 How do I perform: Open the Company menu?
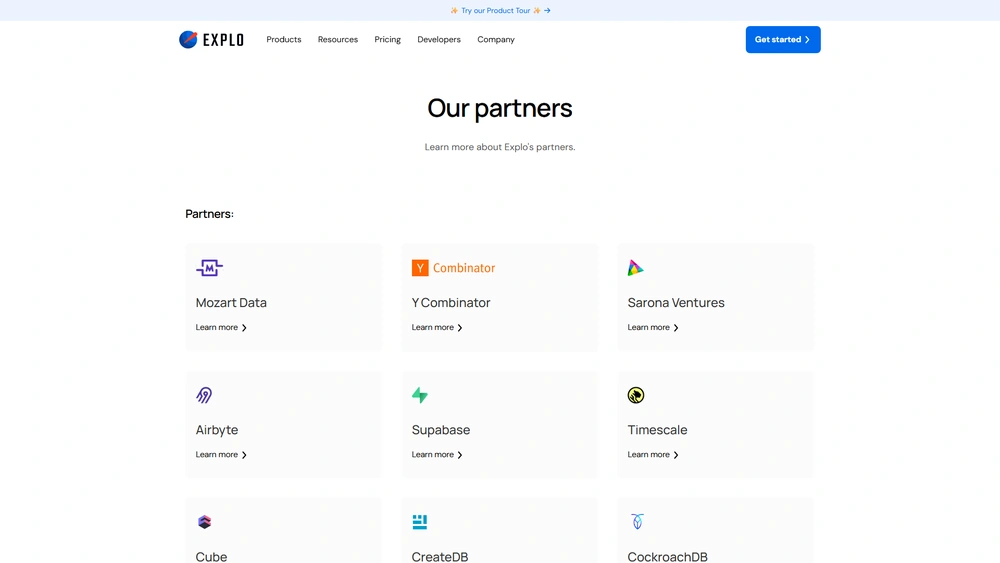[x=496, y=40]
